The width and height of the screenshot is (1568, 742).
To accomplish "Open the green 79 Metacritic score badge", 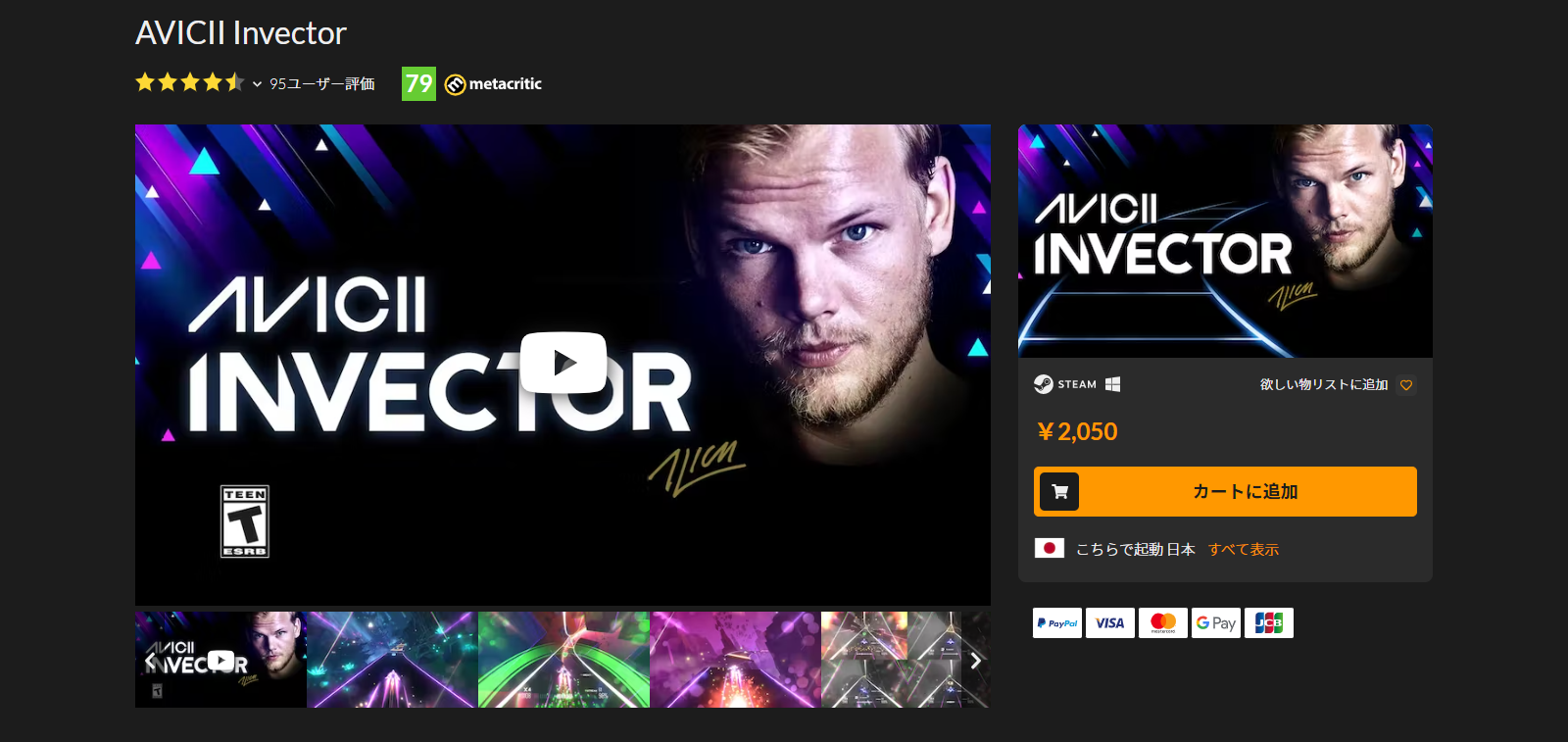I will tap(418, 83).
